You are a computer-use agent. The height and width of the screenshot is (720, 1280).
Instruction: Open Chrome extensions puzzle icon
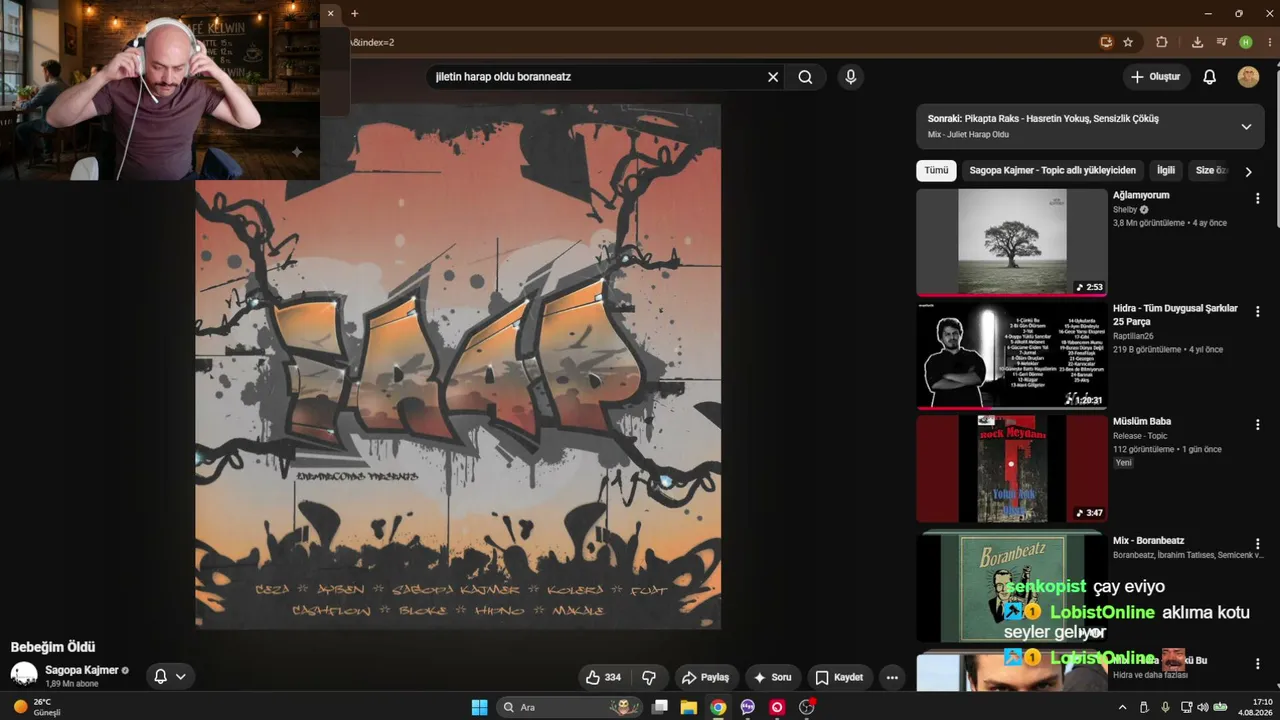(1162, 42)
